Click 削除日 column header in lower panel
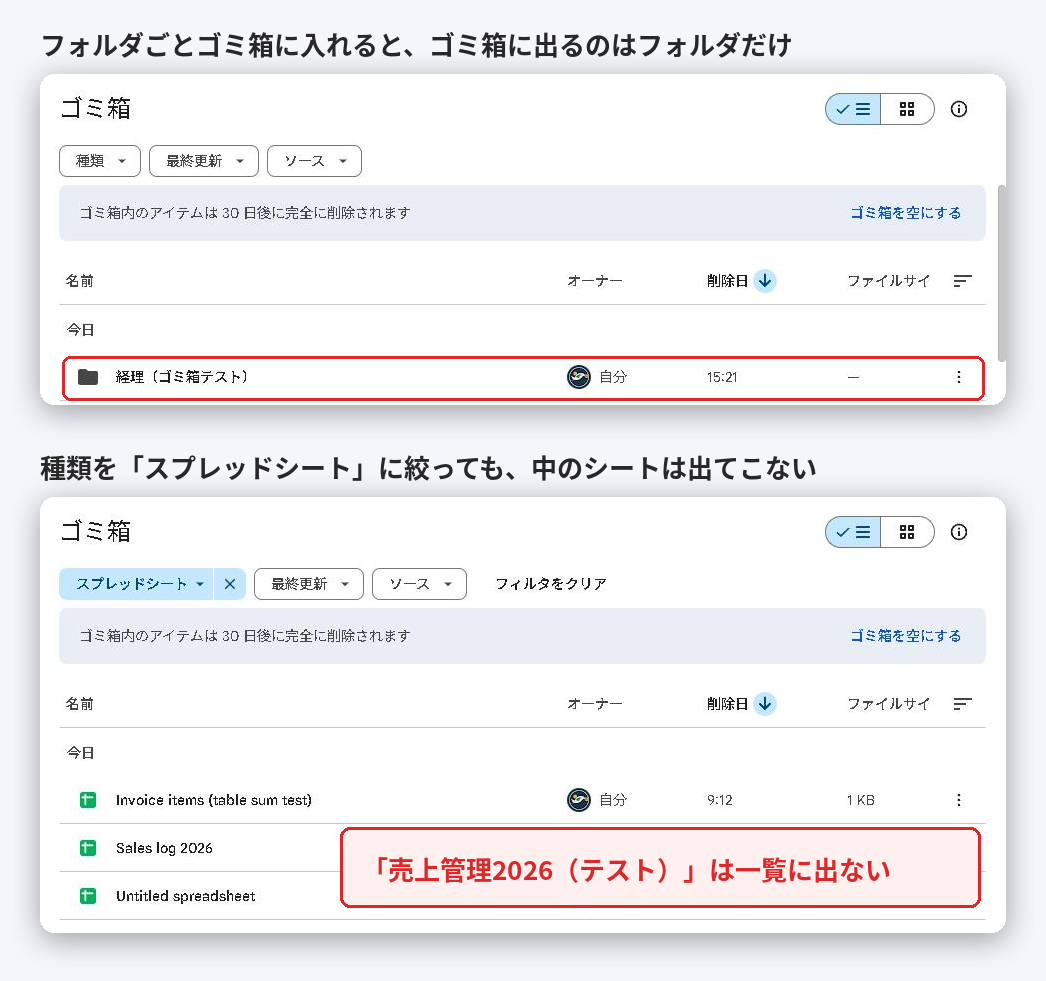Image resolution: width=1046 pixels, height=981 pixels. pos(727,704)
